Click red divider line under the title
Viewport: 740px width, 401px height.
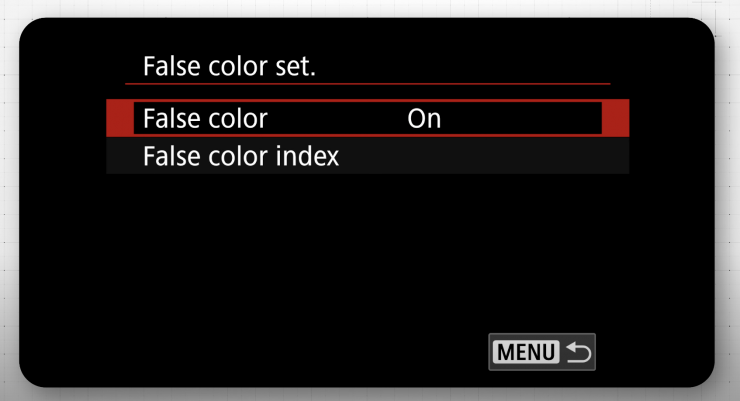pyautogui.click(x=367, y=83)
